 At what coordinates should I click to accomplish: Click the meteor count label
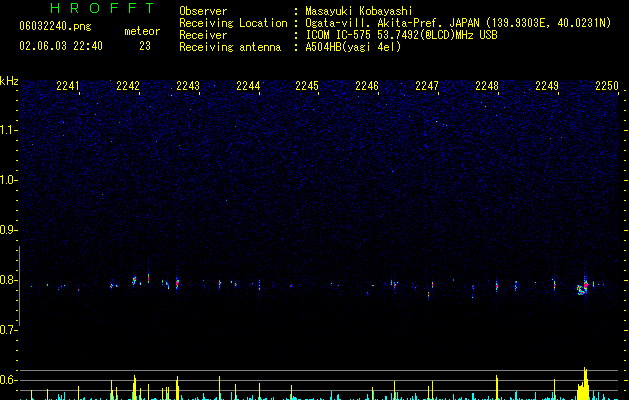pos(142,31)
